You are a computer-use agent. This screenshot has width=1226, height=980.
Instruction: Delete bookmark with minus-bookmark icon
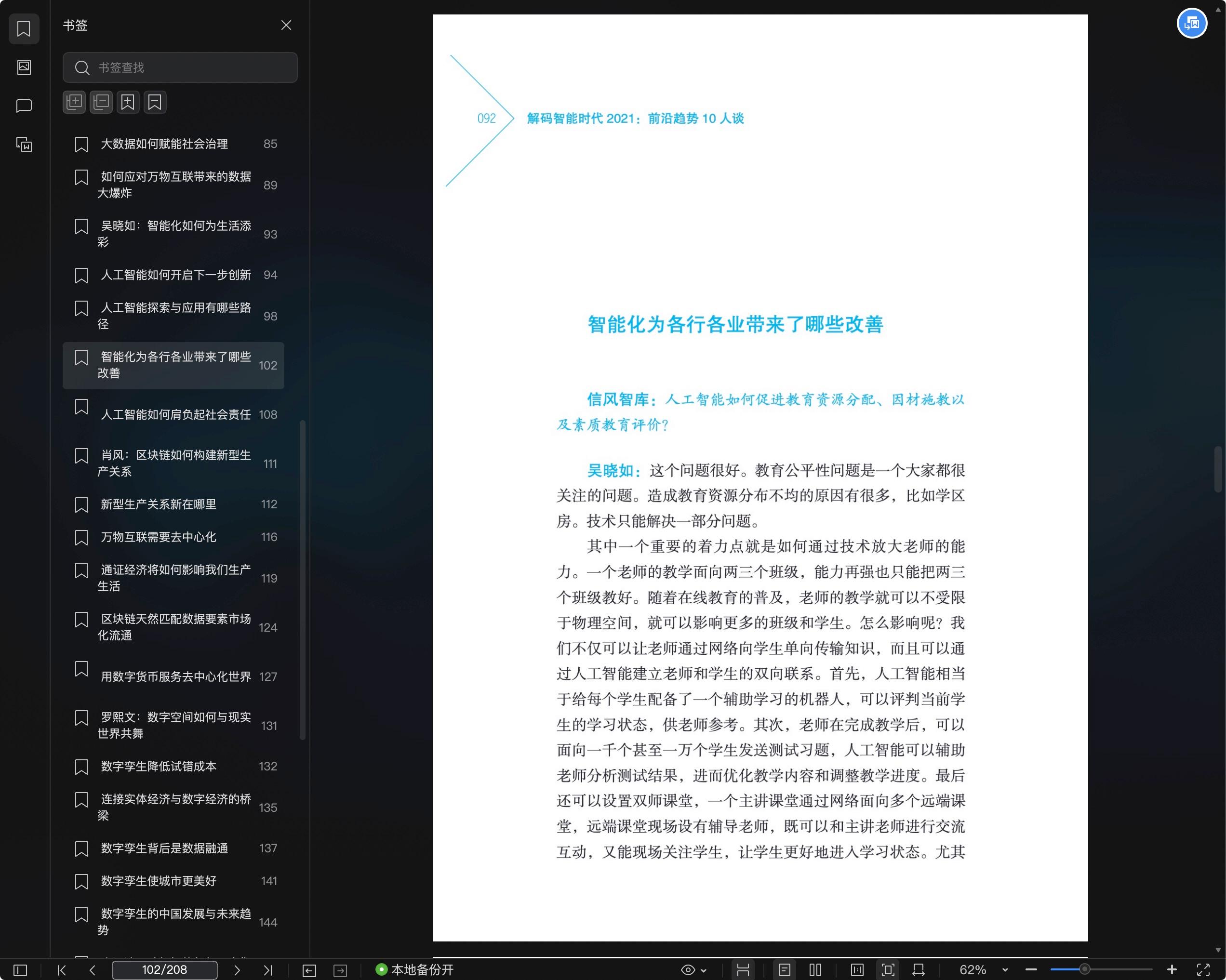155,102
